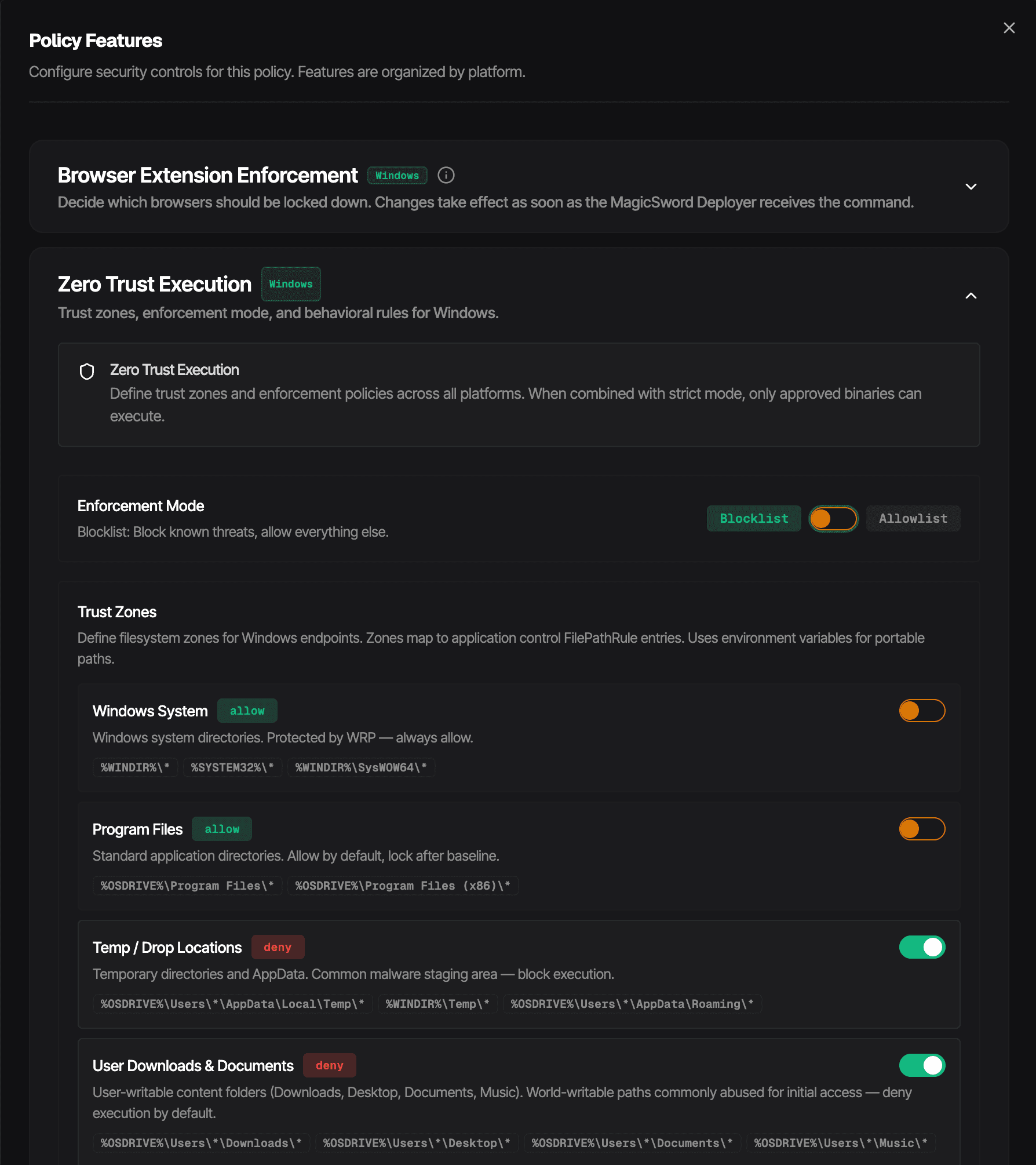Close the Policy Features dialog
Screen dimensions: 1036x1165
coord(1008,27)
